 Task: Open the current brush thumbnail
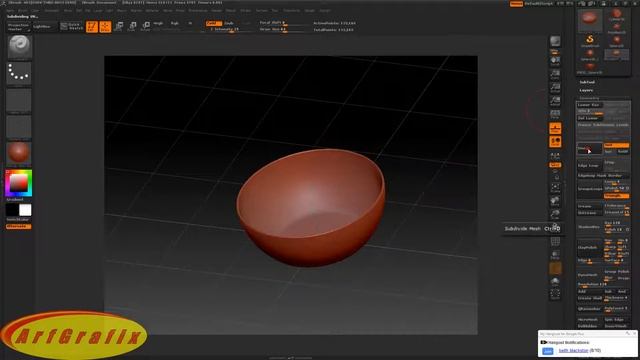point(19,47)
